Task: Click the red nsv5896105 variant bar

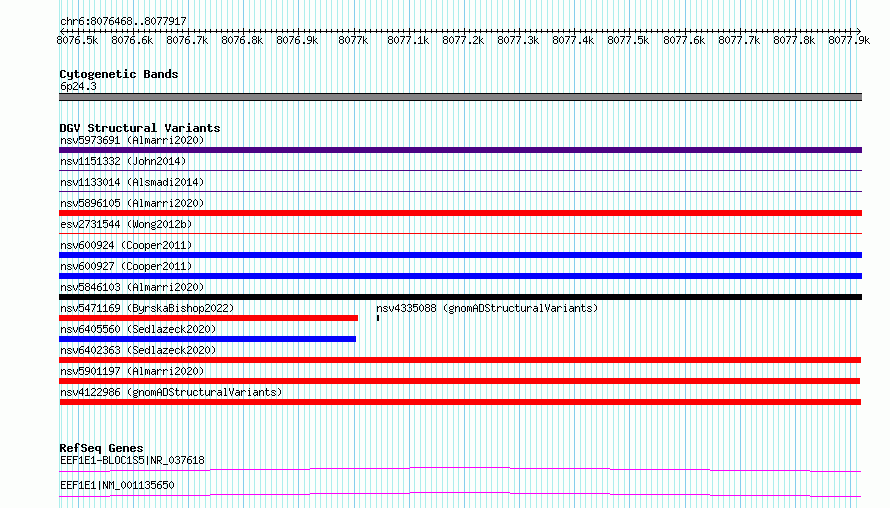Action: tap(460, 213)
